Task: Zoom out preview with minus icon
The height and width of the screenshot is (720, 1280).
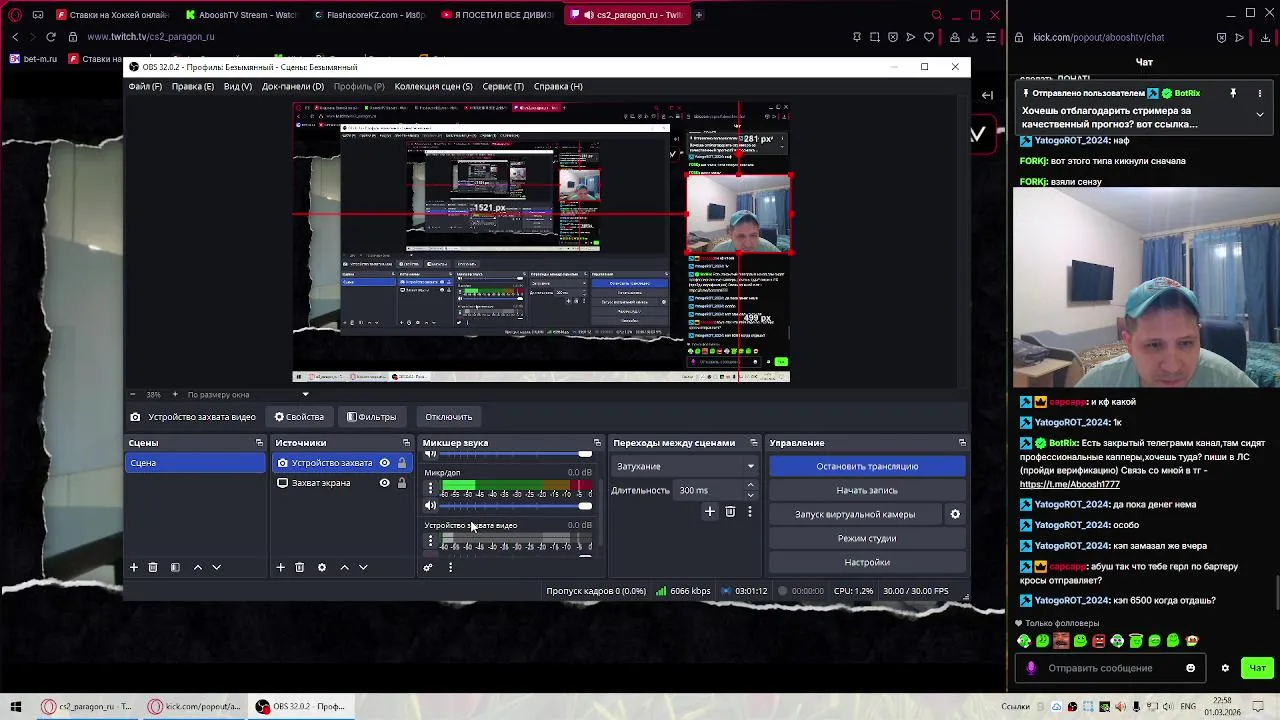Action: (x=134, y=394)
